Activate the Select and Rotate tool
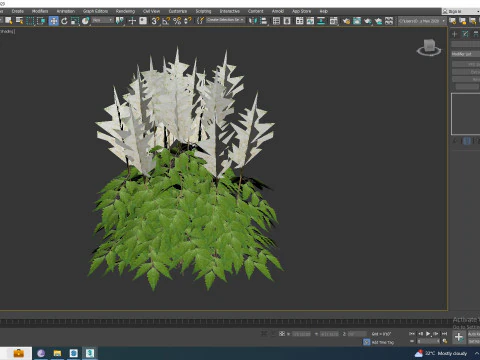The height and width of the screenshot is (360, 480). click(x=64, y=21)
